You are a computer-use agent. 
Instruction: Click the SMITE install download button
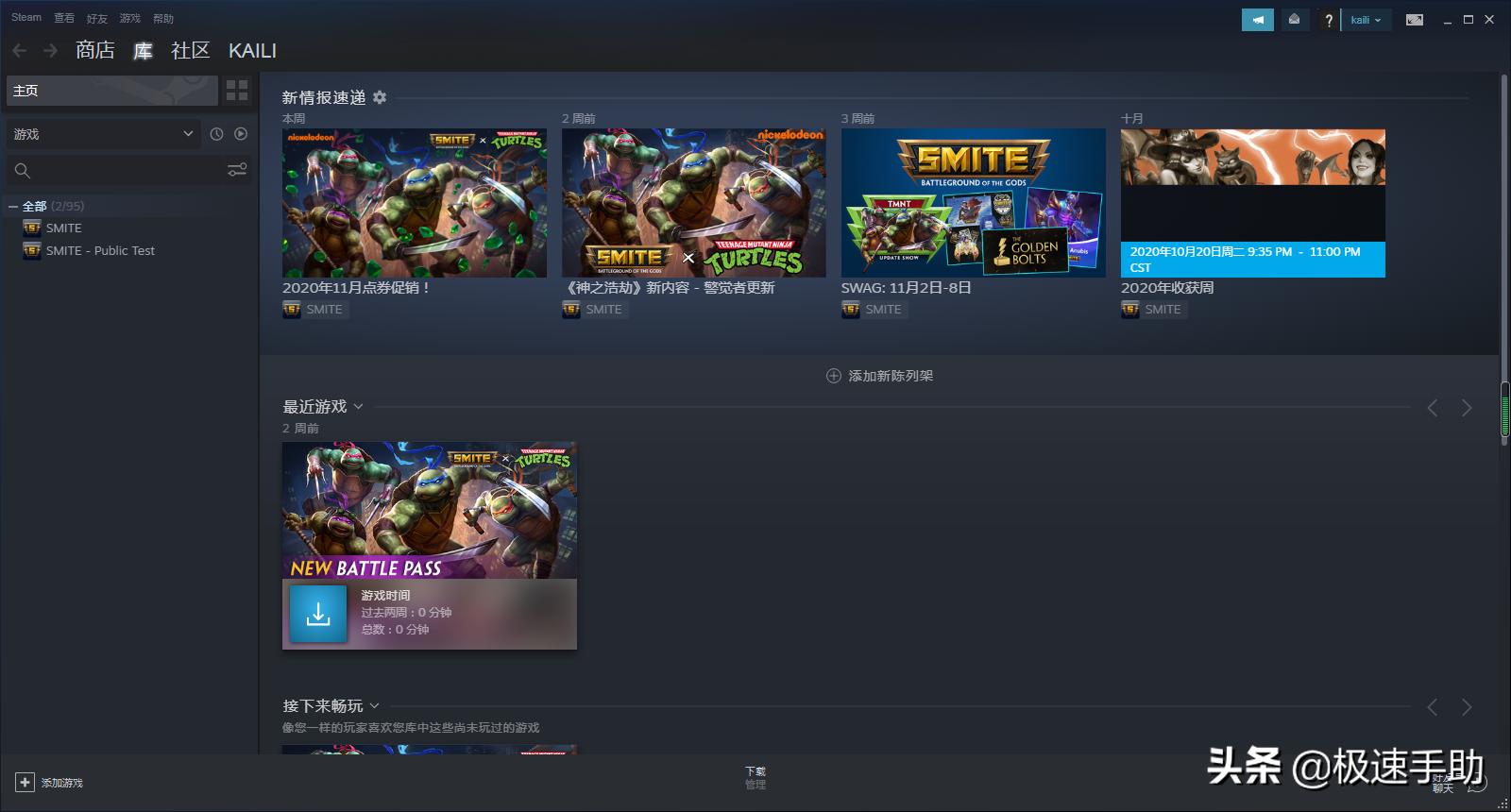(x=318, y=614)
